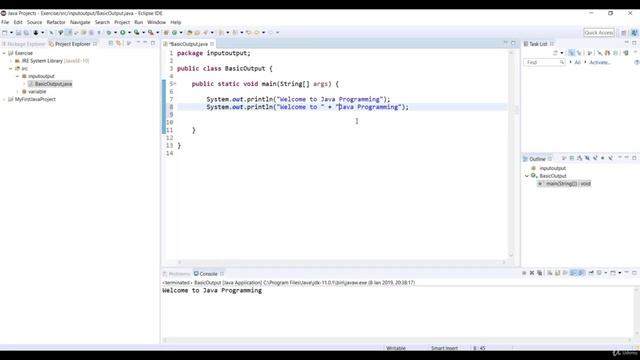Click Clear Console icon

coord(550,273)
